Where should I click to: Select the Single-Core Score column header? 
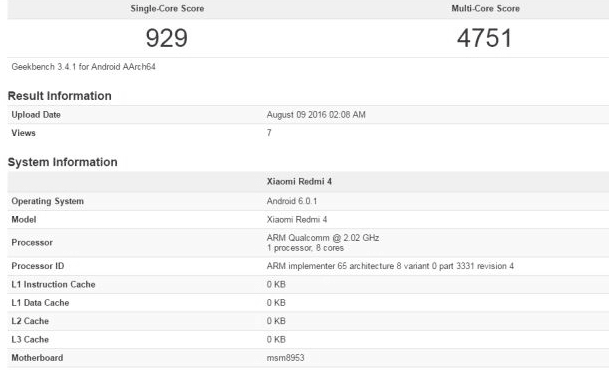point(167,9)
